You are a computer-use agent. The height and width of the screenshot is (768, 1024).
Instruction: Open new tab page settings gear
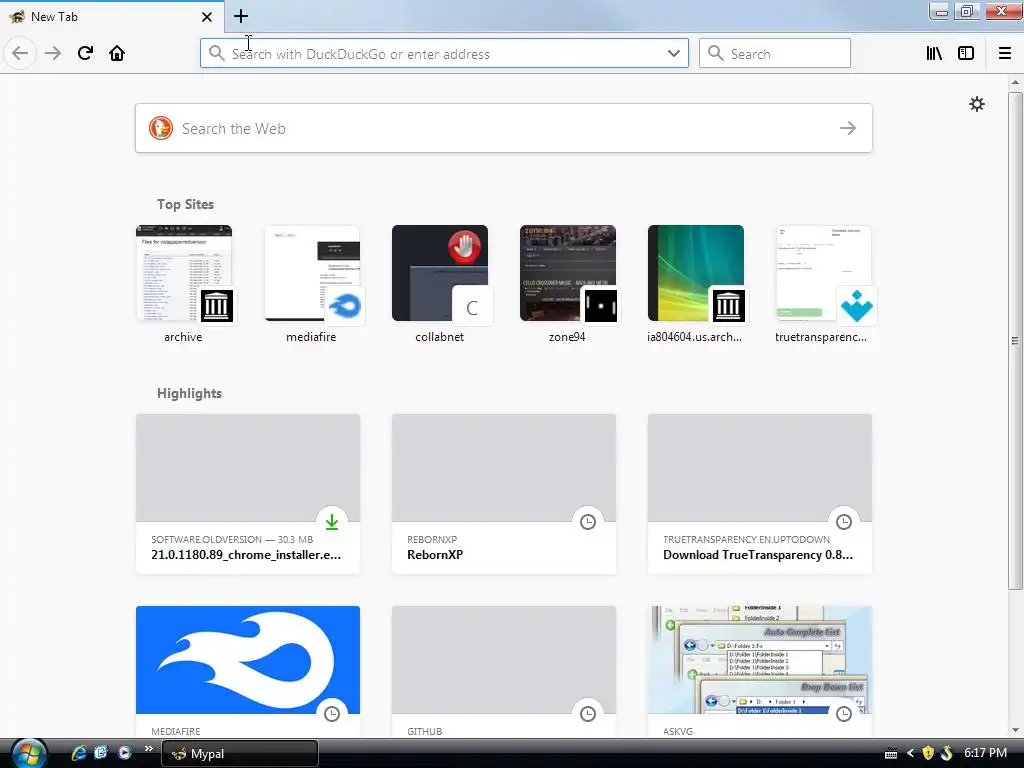[976, 104]
